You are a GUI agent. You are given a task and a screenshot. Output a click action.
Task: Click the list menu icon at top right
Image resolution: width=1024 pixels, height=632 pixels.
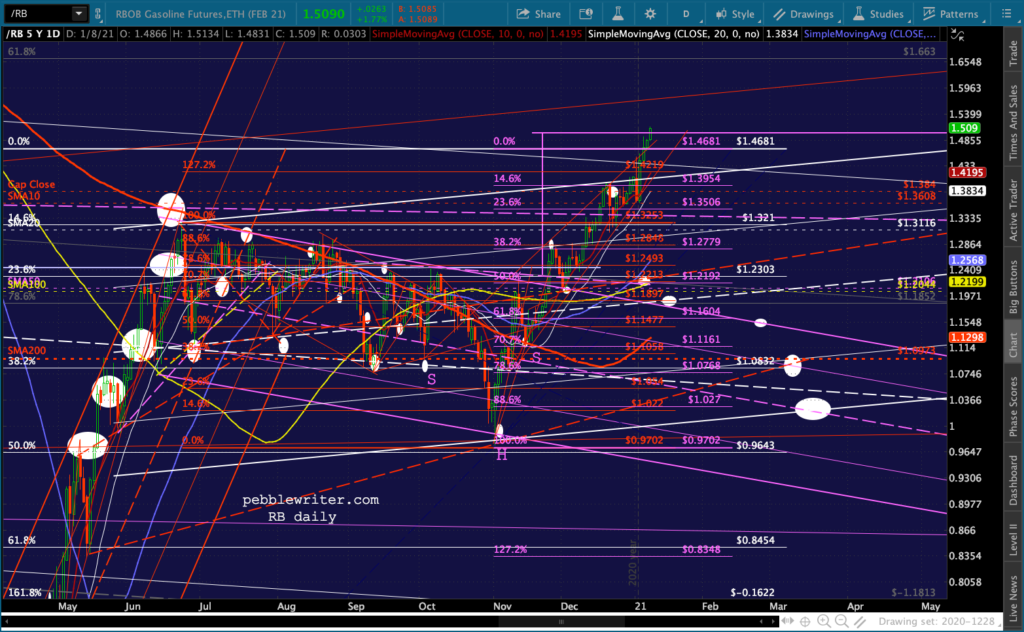pos(1006,14)
